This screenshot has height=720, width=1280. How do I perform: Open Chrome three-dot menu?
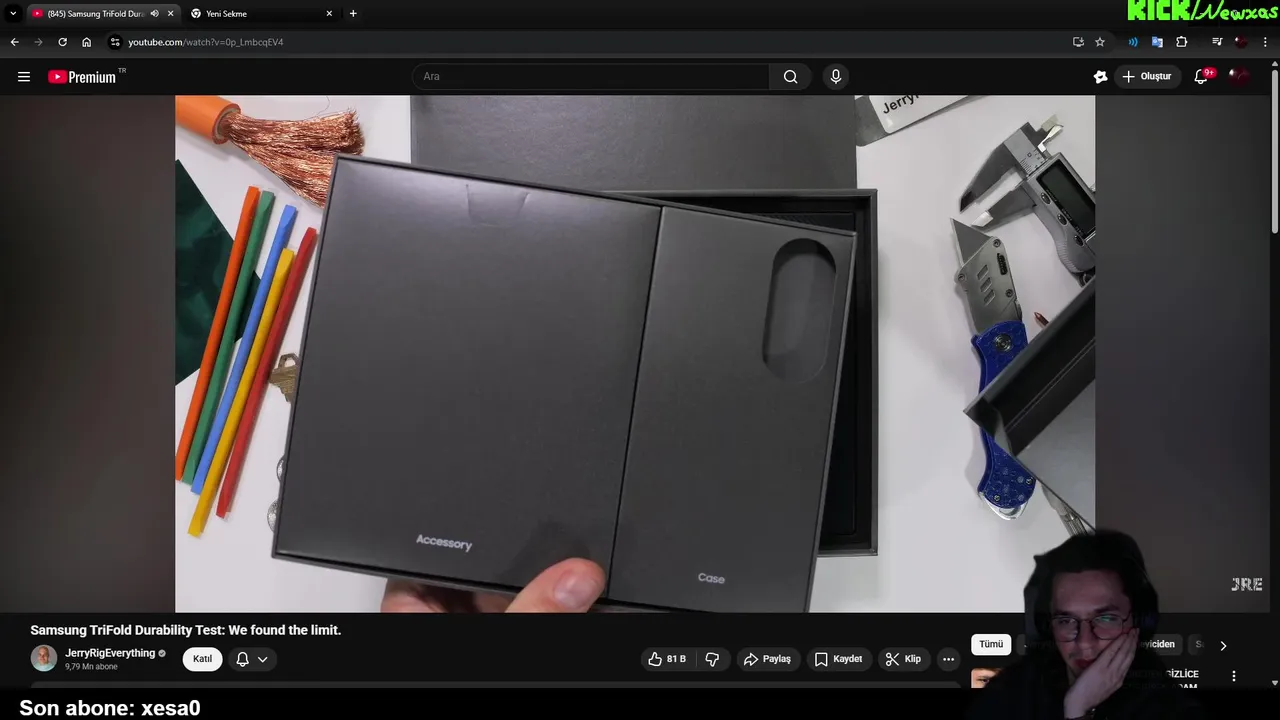[1266, 42]
